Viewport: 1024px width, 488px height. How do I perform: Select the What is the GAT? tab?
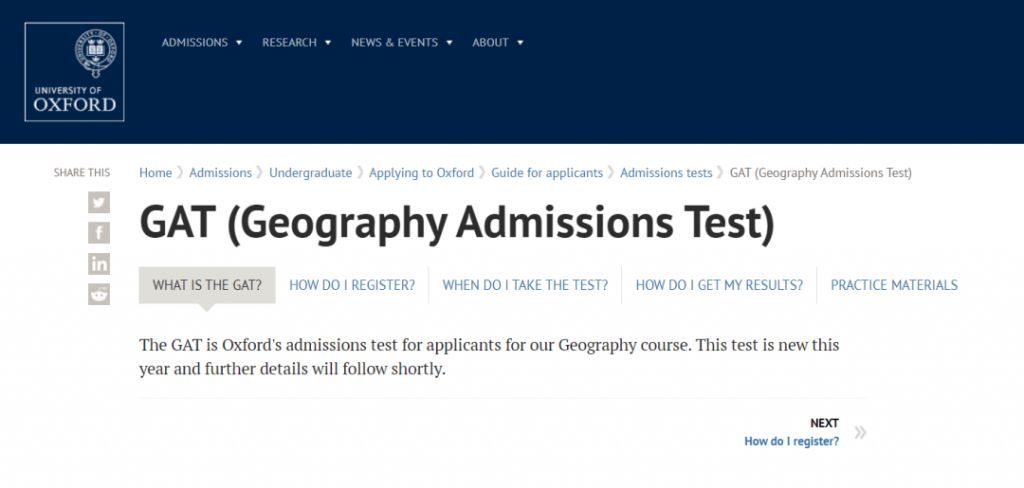[207, 285]
